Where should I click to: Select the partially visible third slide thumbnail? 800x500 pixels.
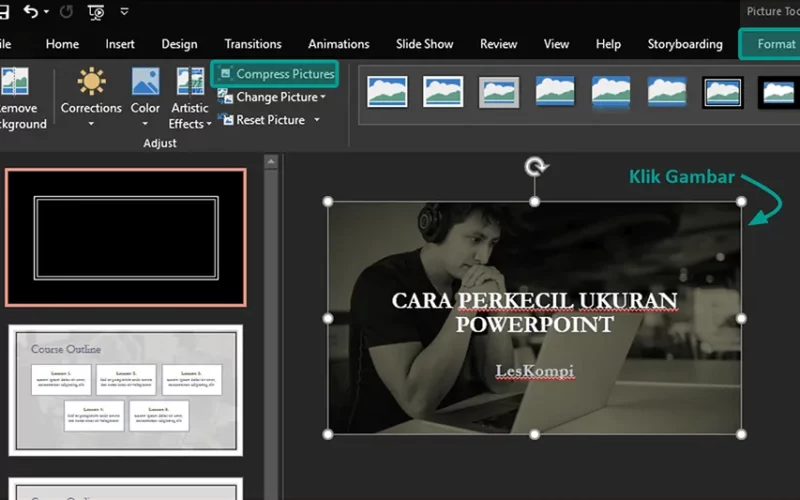pyautogui.click(x=126, y=489)
